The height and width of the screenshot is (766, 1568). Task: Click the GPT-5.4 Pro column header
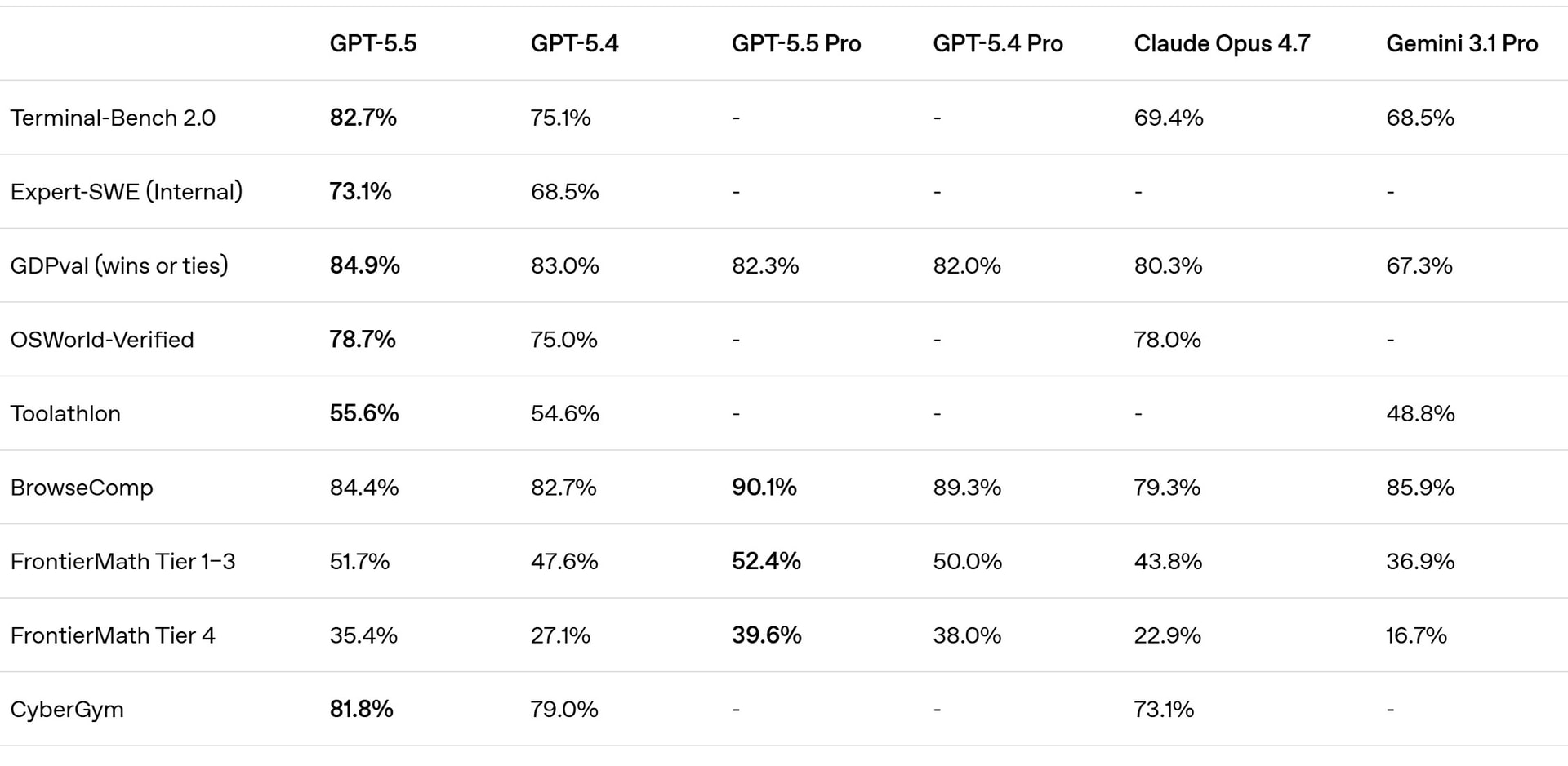[x=997, y=43]
